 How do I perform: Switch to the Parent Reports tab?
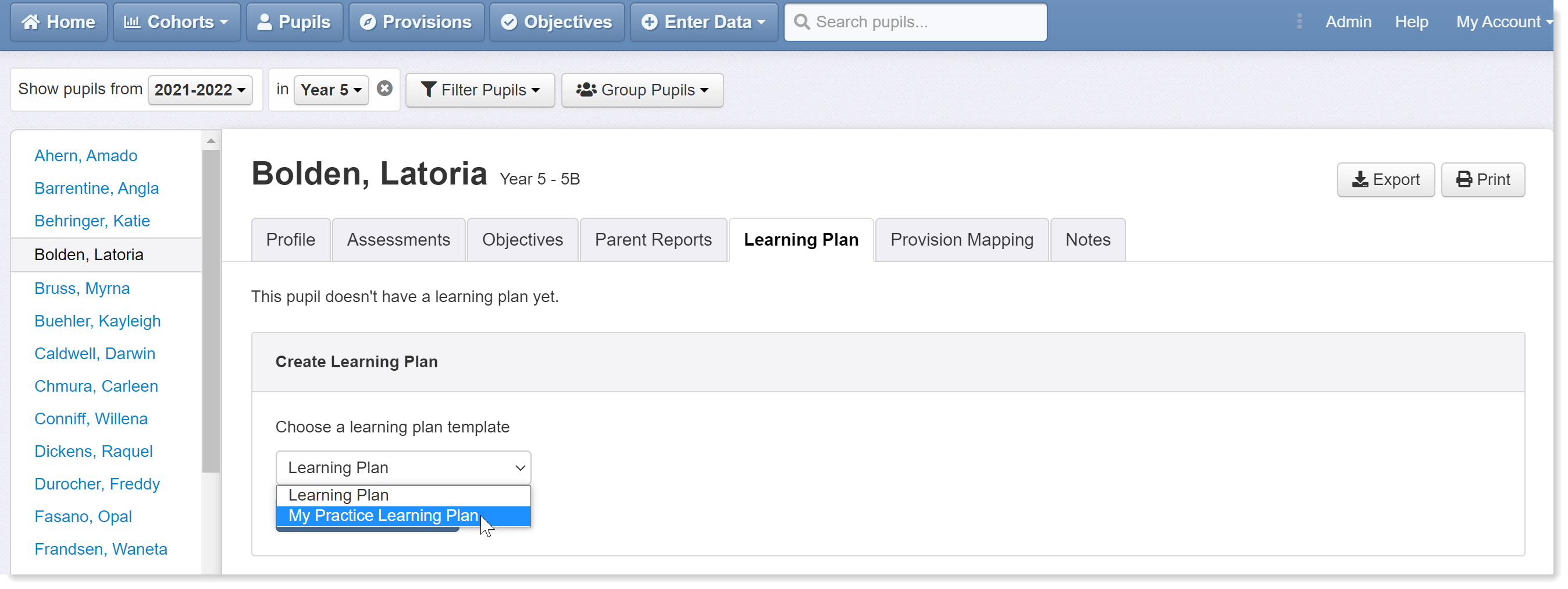point(653,239)
